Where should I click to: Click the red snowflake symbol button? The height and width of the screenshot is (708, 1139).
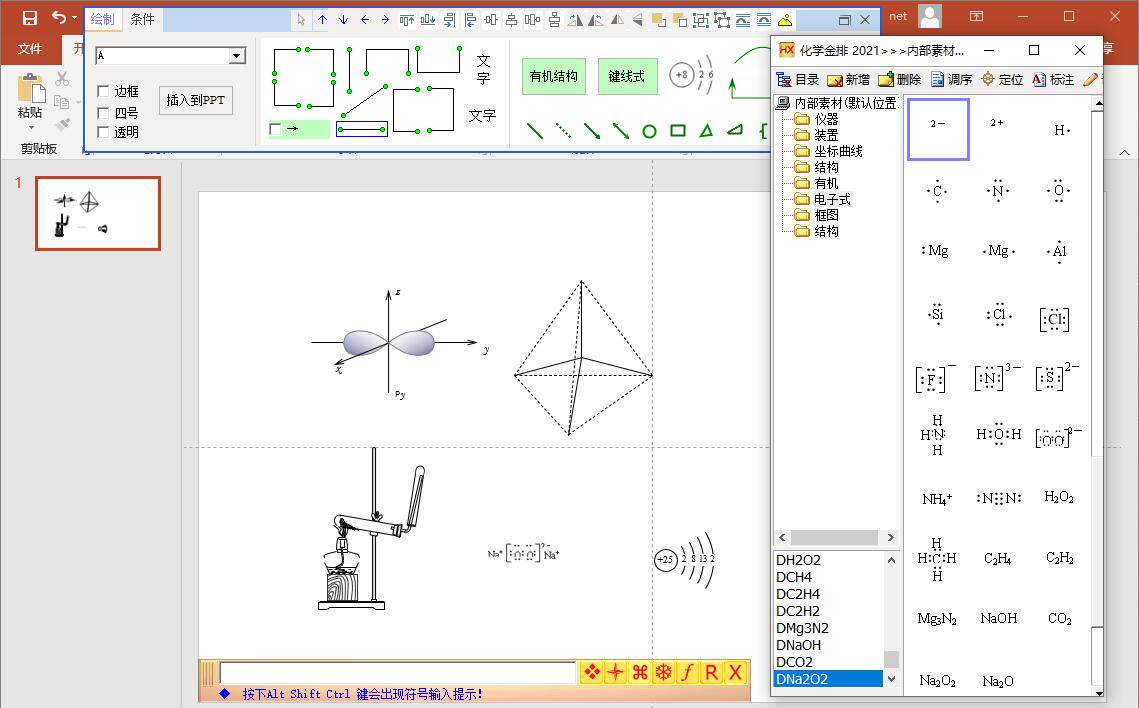tap(663, 672)
